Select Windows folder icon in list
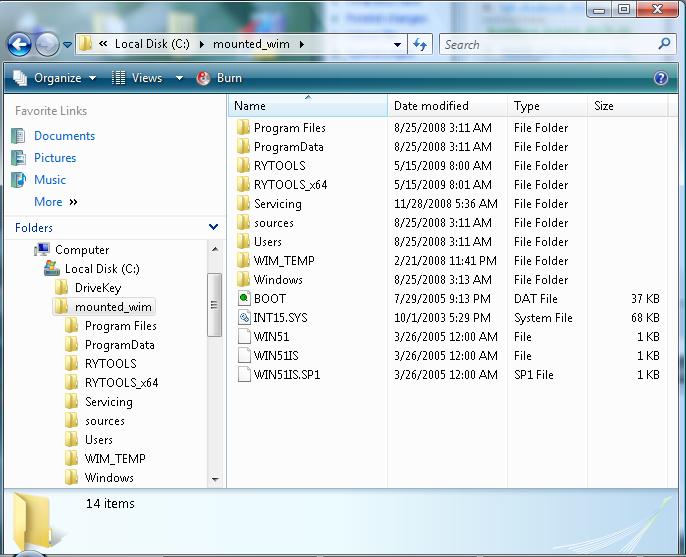686x557 pixels. (243, 280)
